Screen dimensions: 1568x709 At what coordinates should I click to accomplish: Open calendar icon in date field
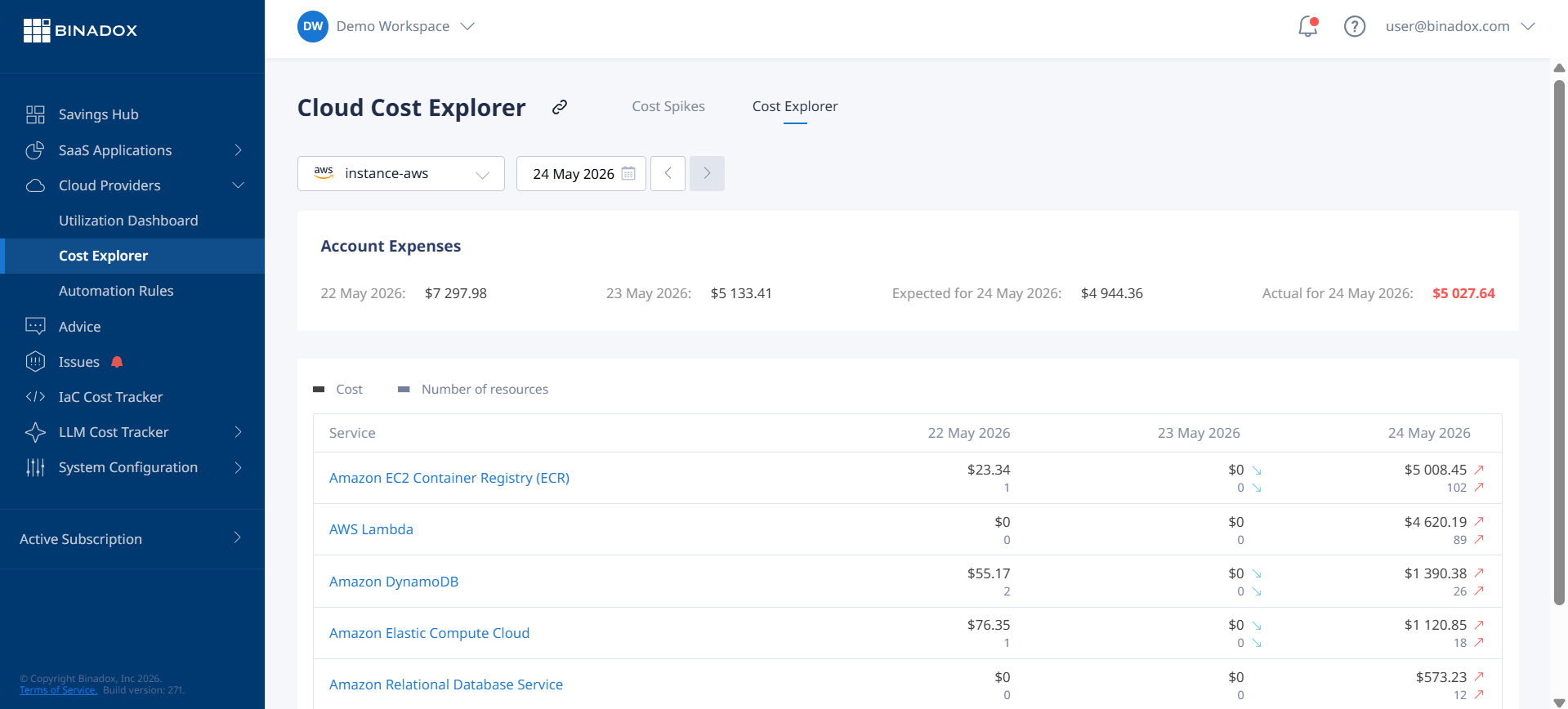pyautogui.click(x=628, y=173)
